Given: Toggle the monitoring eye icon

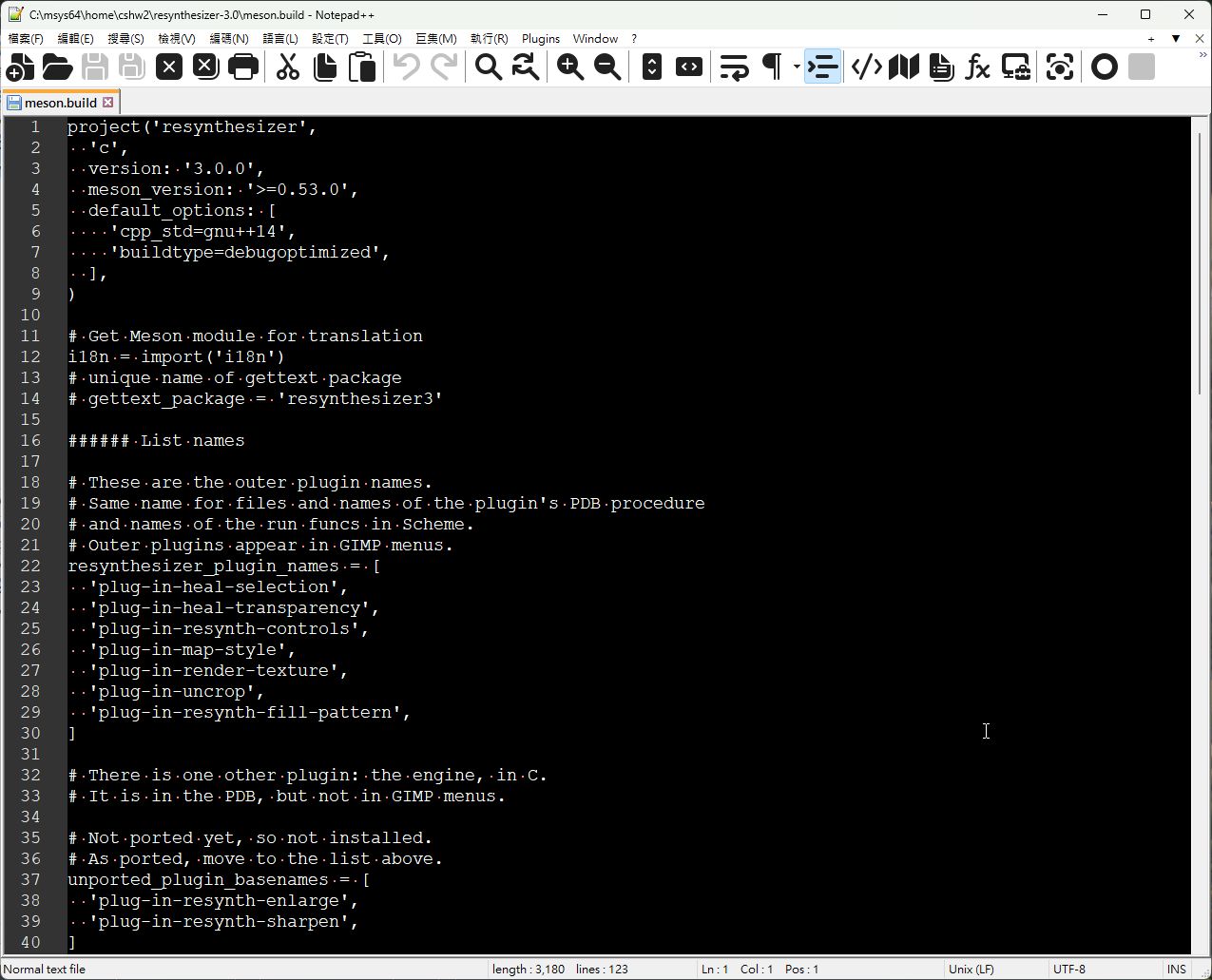Looking at the screenshot, I should [x=1060, y=67].
